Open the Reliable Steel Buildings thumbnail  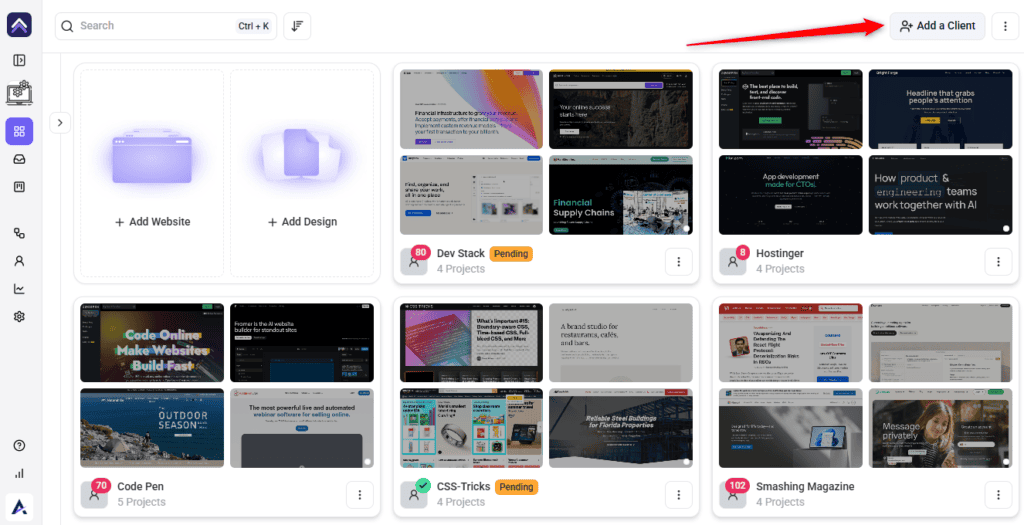pyautogui.click(x=620, y=428)
